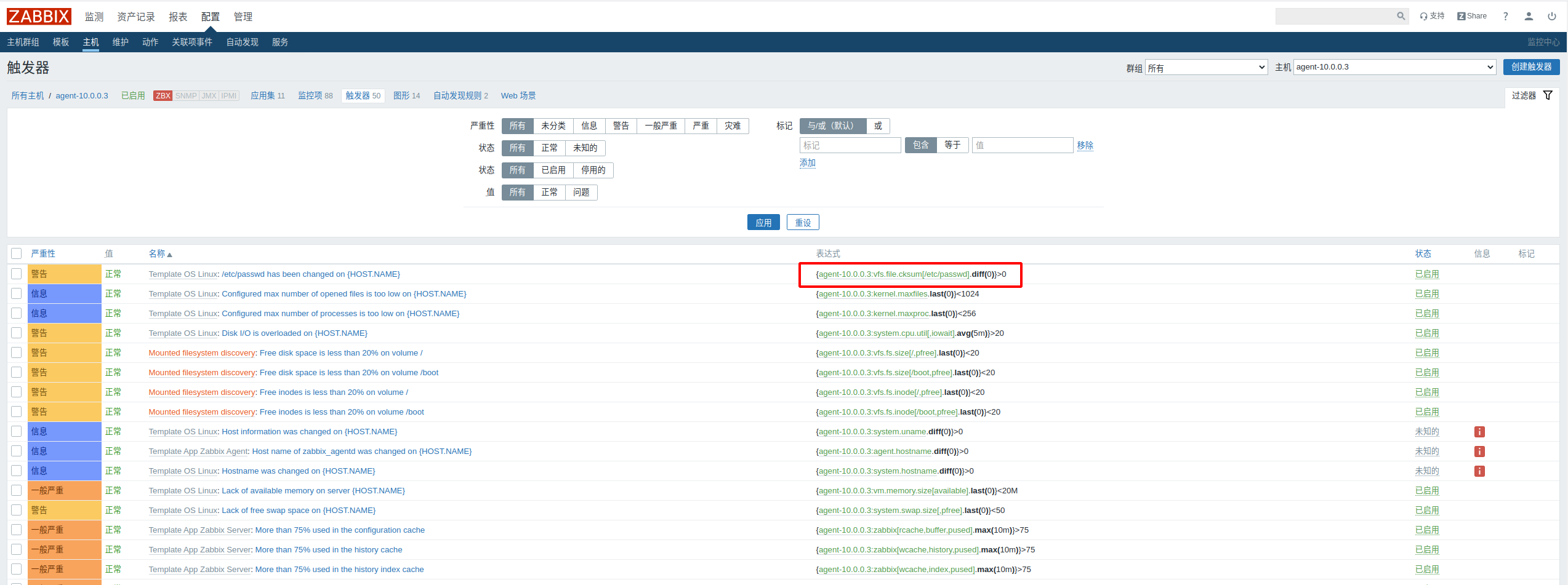Check the Disk I/O is overloaded row
The height and width of the screenshot is (585, 1568).
pos(17,333)
